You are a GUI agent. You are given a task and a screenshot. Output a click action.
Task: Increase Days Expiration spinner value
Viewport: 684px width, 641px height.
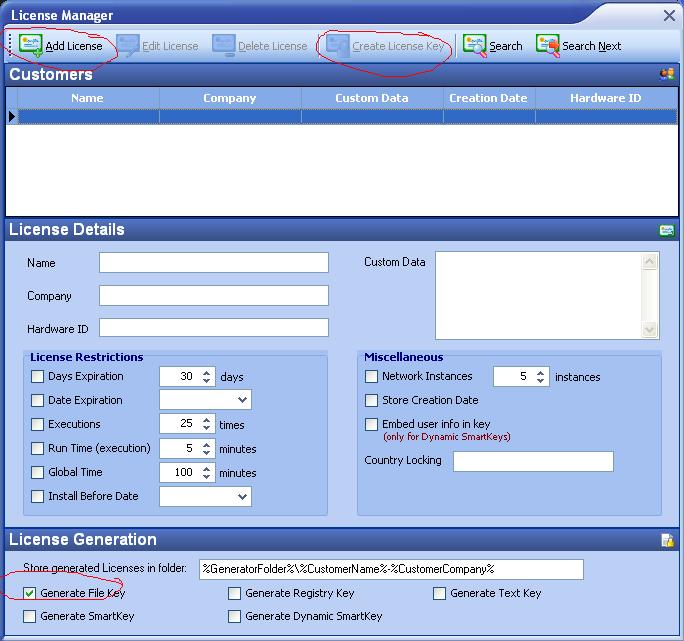point(207,372)
